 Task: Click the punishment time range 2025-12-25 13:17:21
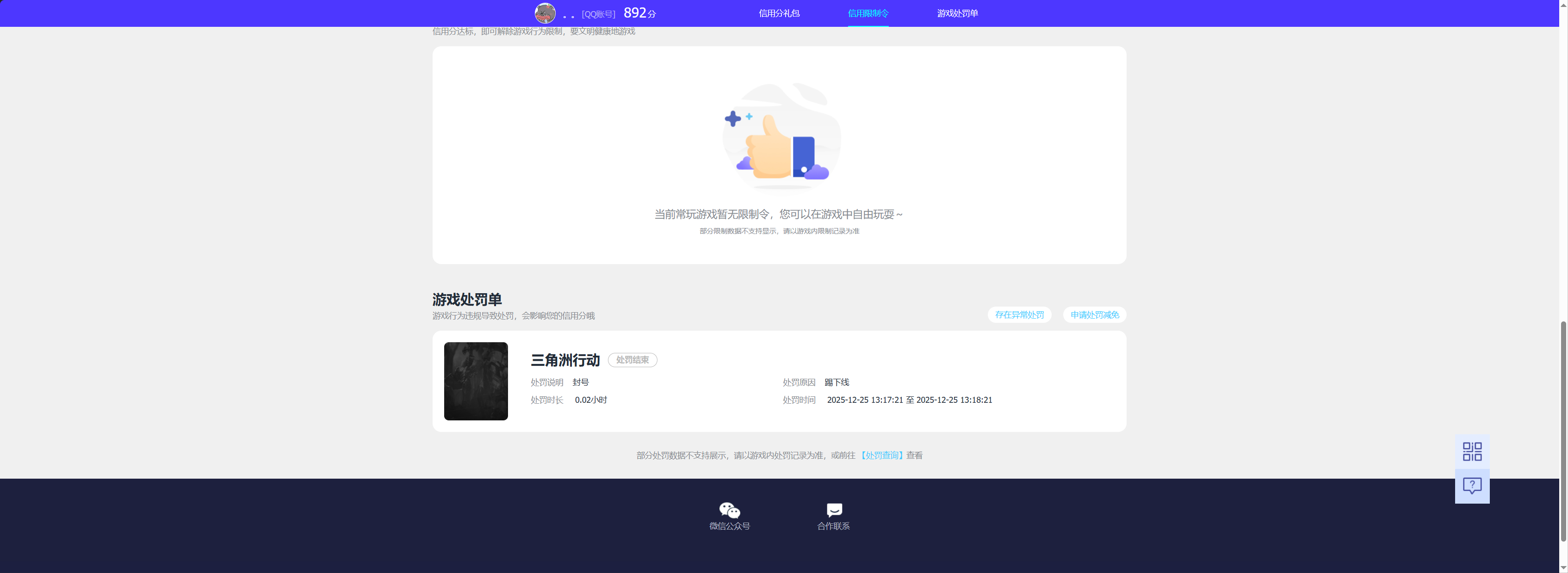pyautogui.click(x=910, y=400)
